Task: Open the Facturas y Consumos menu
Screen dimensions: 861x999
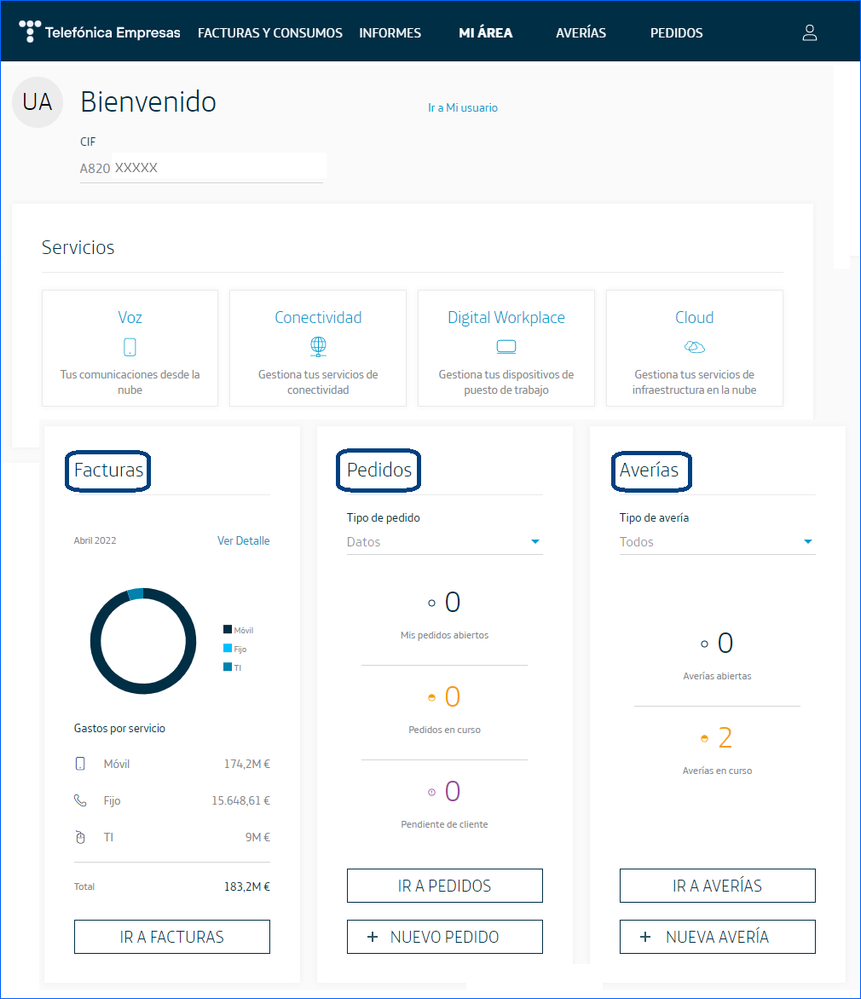Action: tap(270, 33)
